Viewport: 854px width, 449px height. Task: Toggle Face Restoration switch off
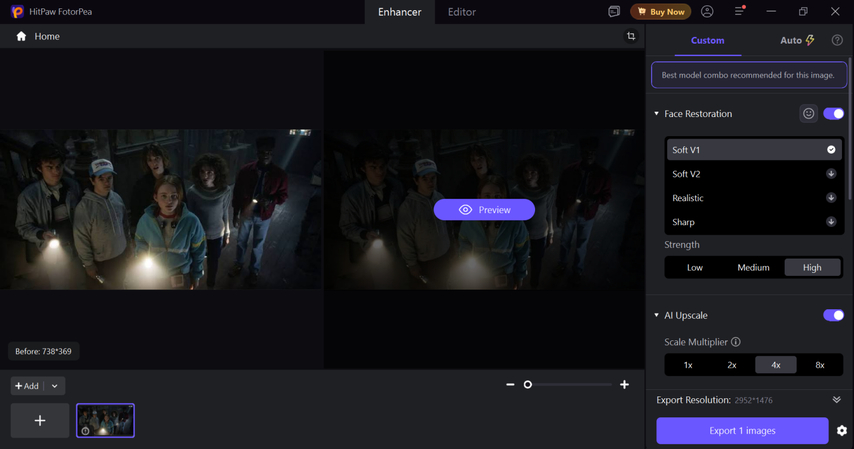(833, 113)
